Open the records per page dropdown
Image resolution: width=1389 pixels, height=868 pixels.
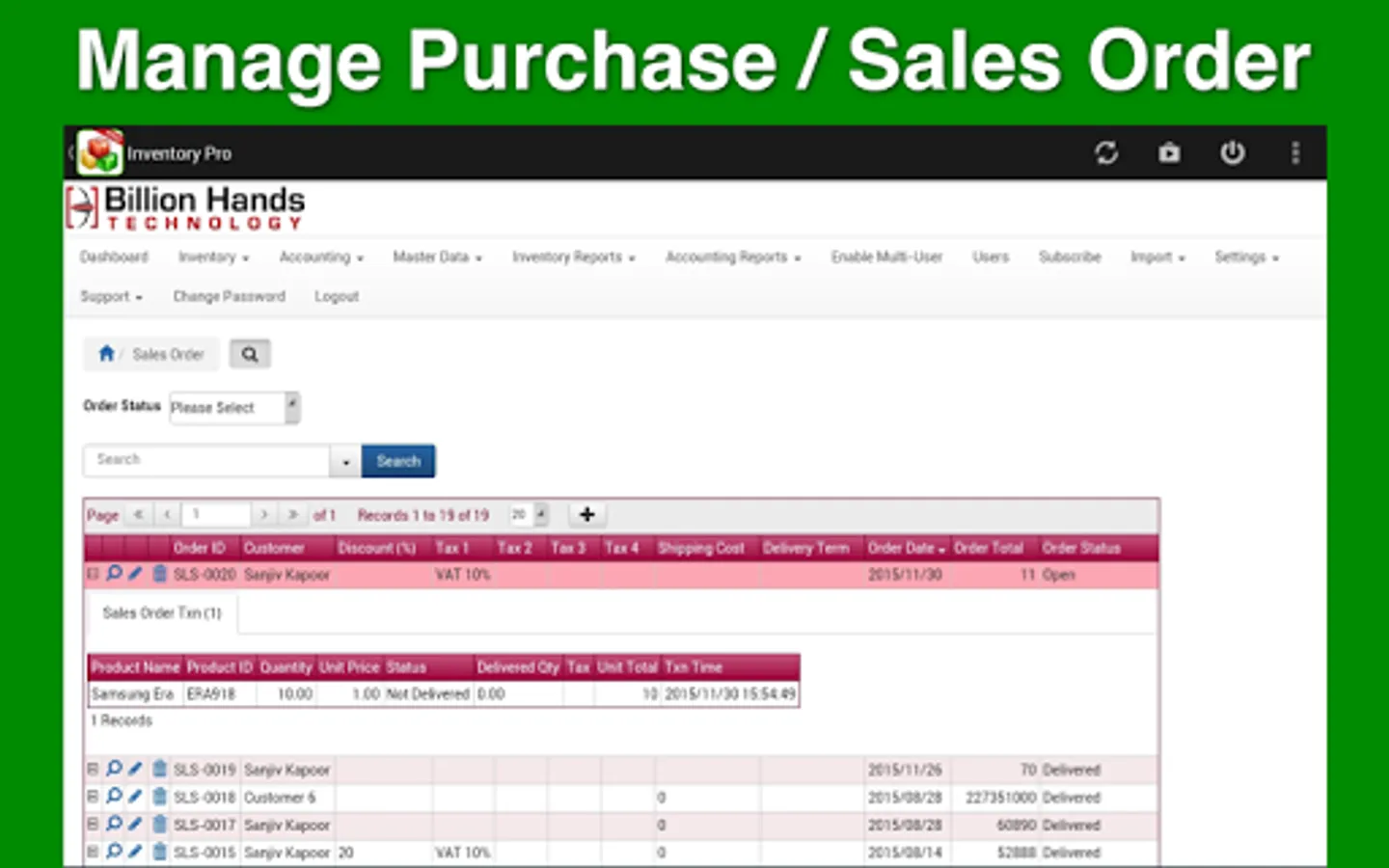coord(529,514)
